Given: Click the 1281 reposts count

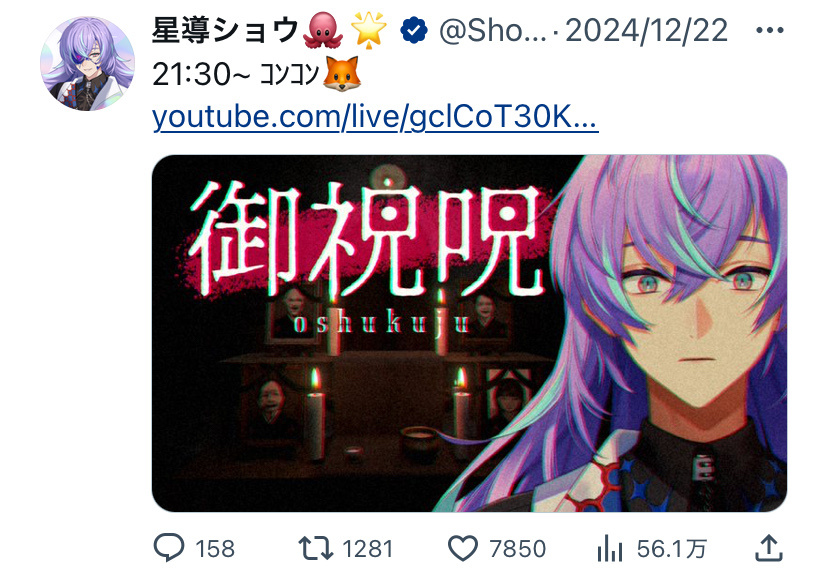Looking at the screenshot, I should (368, 549).
